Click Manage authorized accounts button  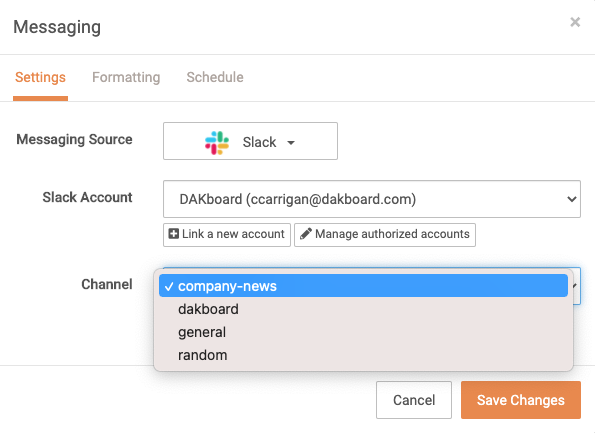pyautogui.click(x=385, y=235)
